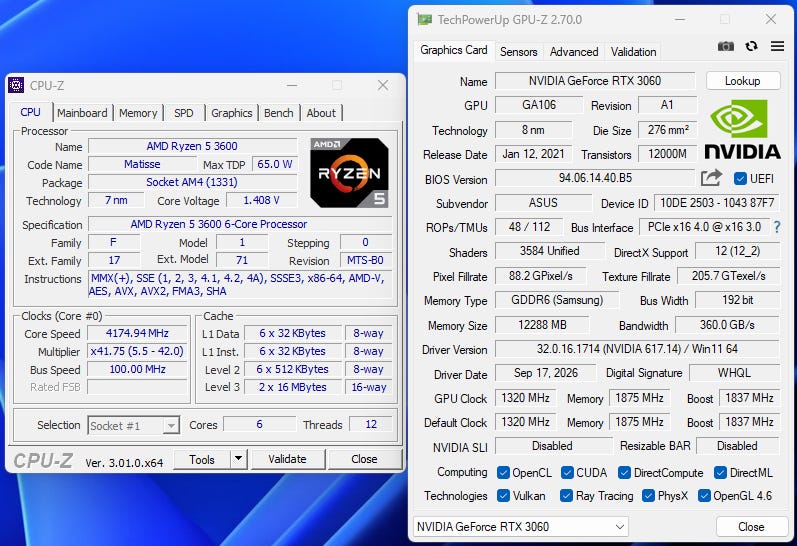The width and height of the screenshot is (797, 546).
Task: Click the GPU-Z title bar icon
Action: [424, 19]
